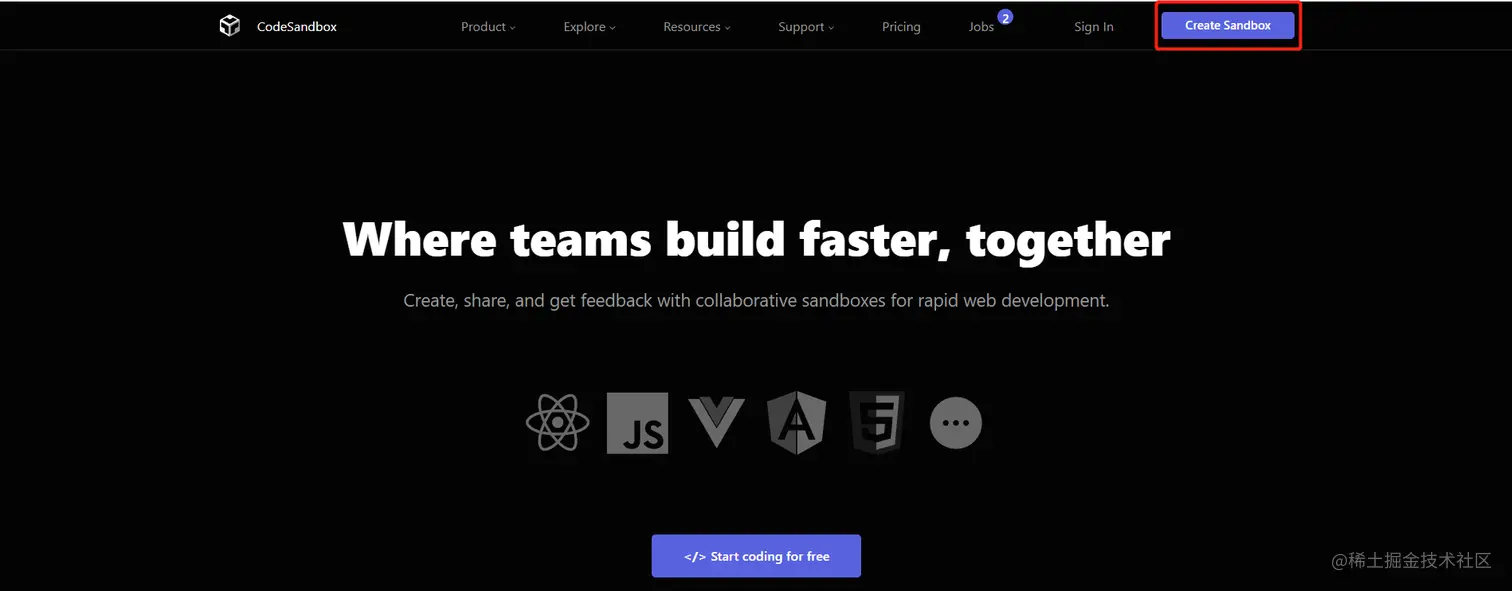Click the Sign In link

coord(1094,27)
